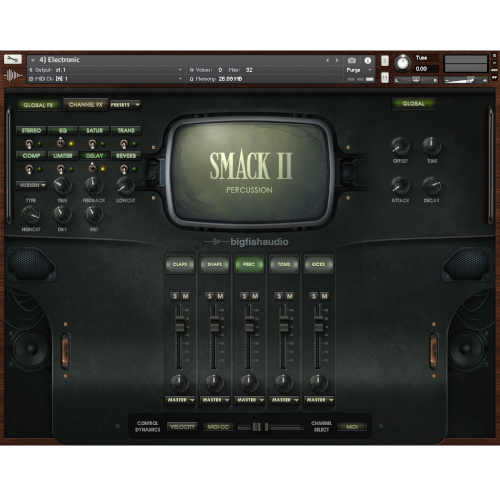Viewport: 500px width, 500px height.
Task: Click the DECAY knob
Action: pos(432,186)
